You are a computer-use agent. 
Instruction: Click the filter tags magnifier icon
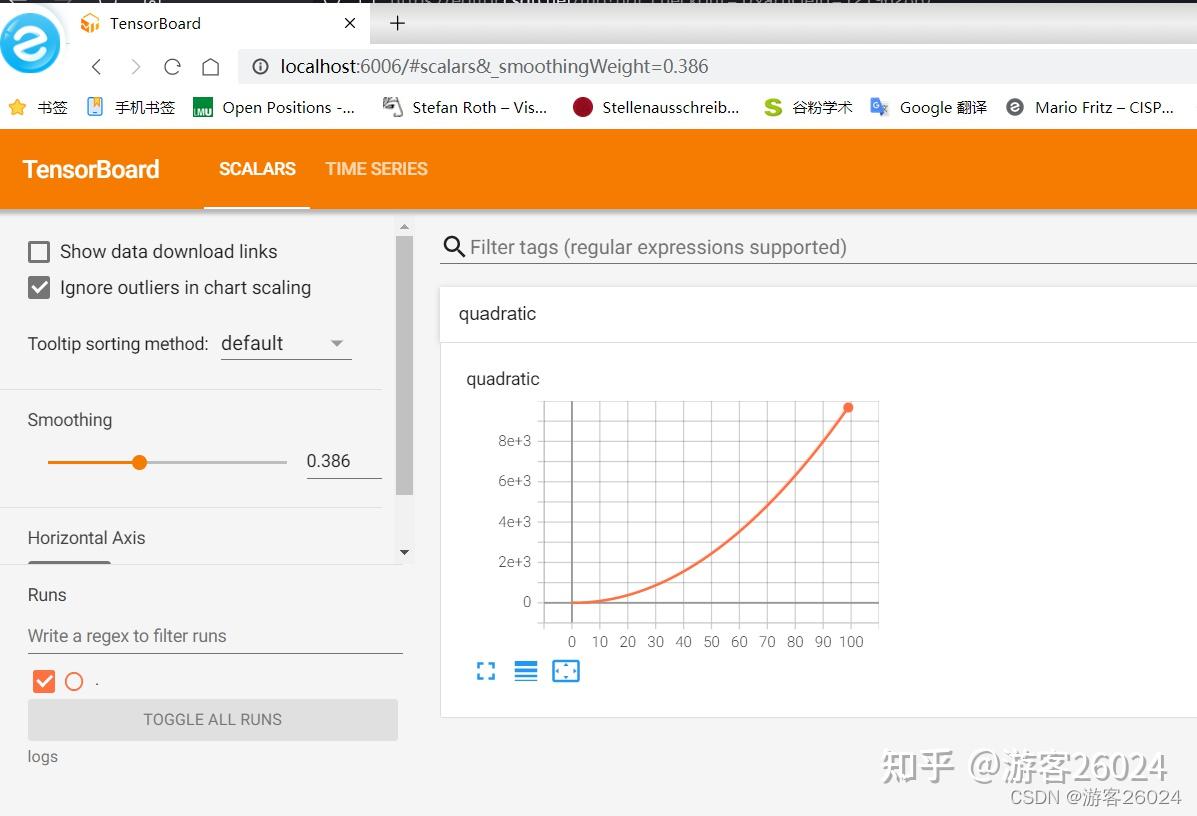coord(454,246)
